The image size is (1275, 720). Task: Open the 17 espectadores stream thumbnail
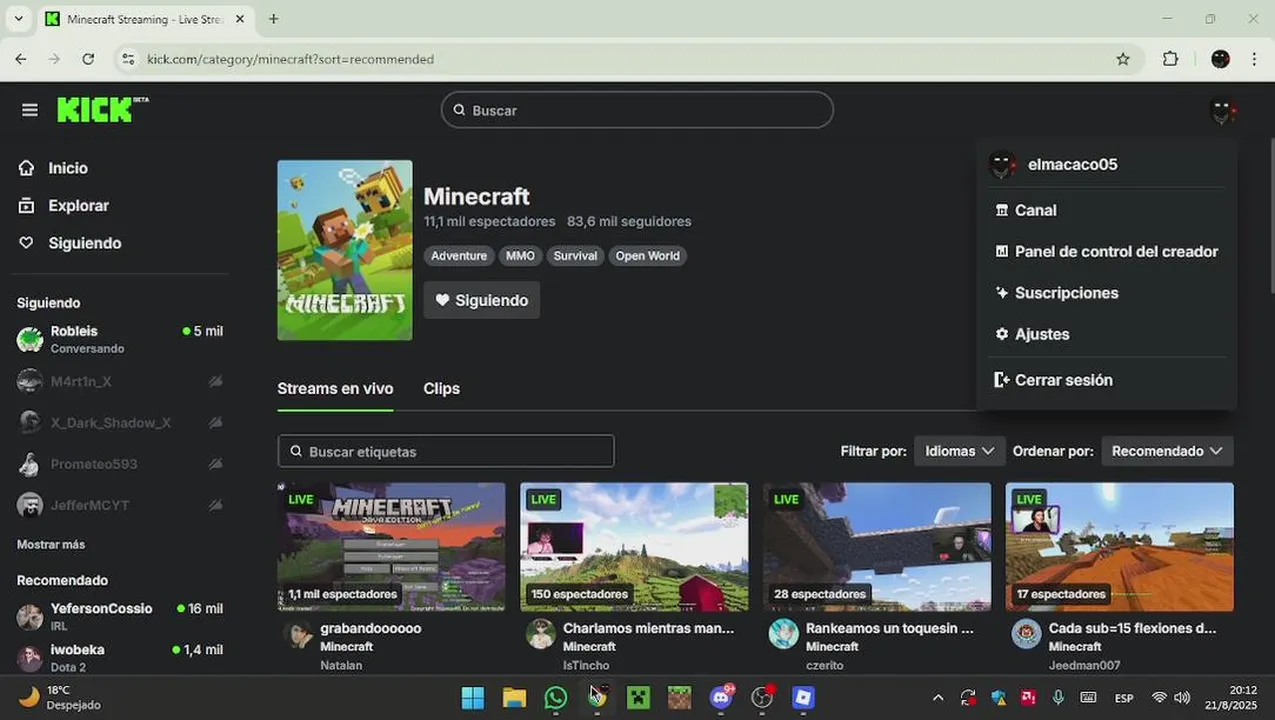[x=1120, y=547]
